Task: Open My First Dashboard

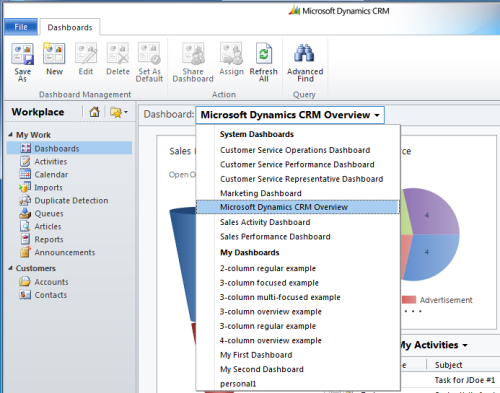Action: (x=256, y=355)
